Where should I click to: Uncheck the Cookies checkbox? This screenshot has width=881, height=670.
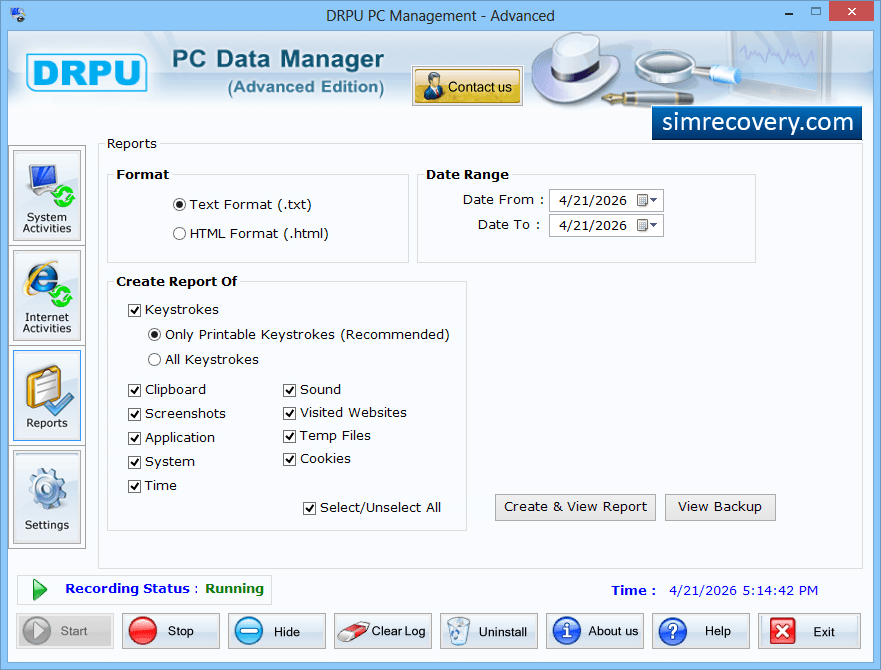[x=289, y=459]
